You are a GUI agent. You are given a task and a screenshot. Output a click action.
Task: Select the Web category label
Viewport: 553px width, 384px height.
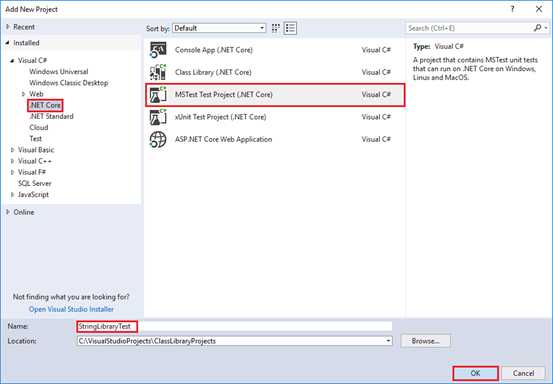(x=36, y=94)
